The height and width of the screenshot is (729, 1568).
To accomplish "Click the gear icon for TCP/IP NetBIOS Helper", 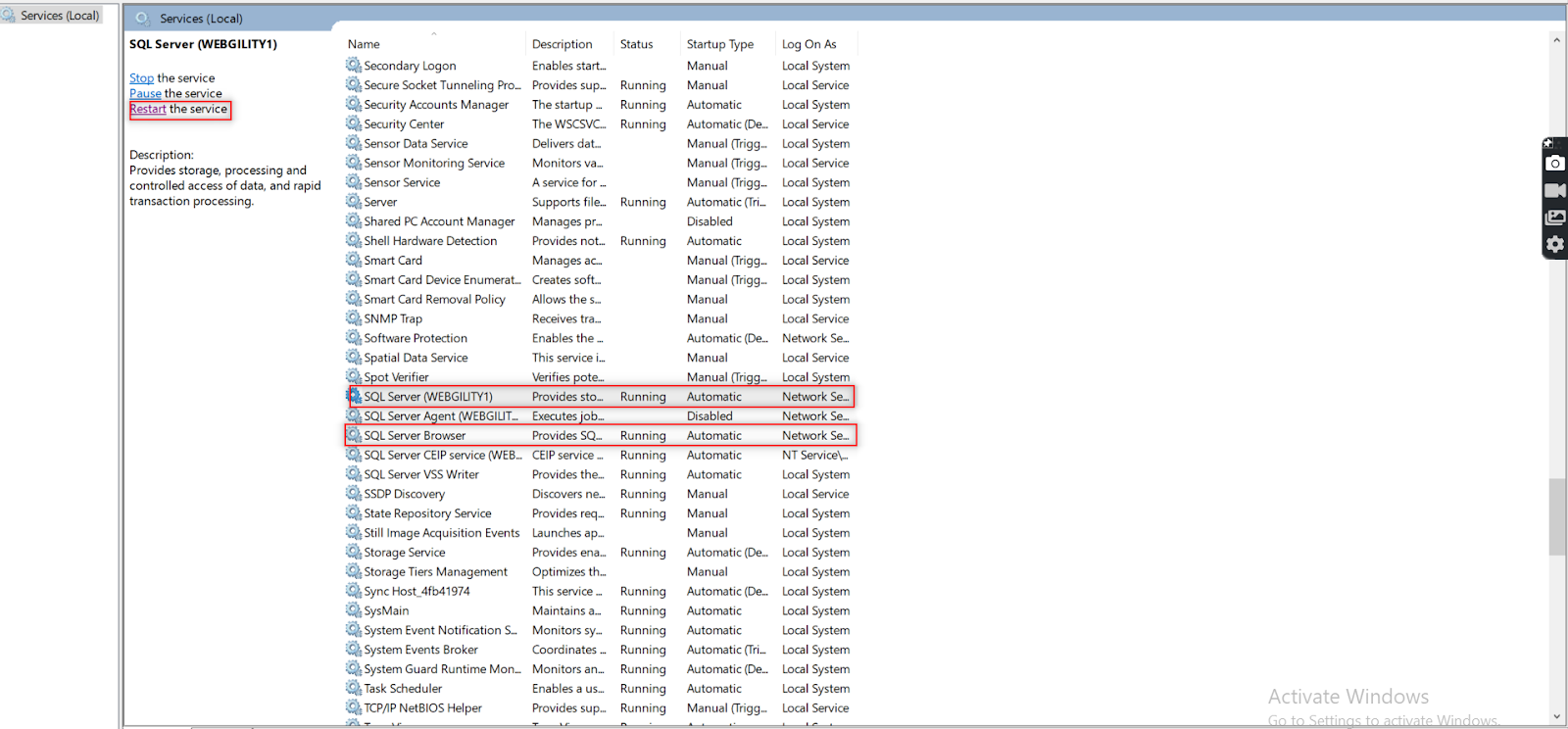I will tap(354, 707).
